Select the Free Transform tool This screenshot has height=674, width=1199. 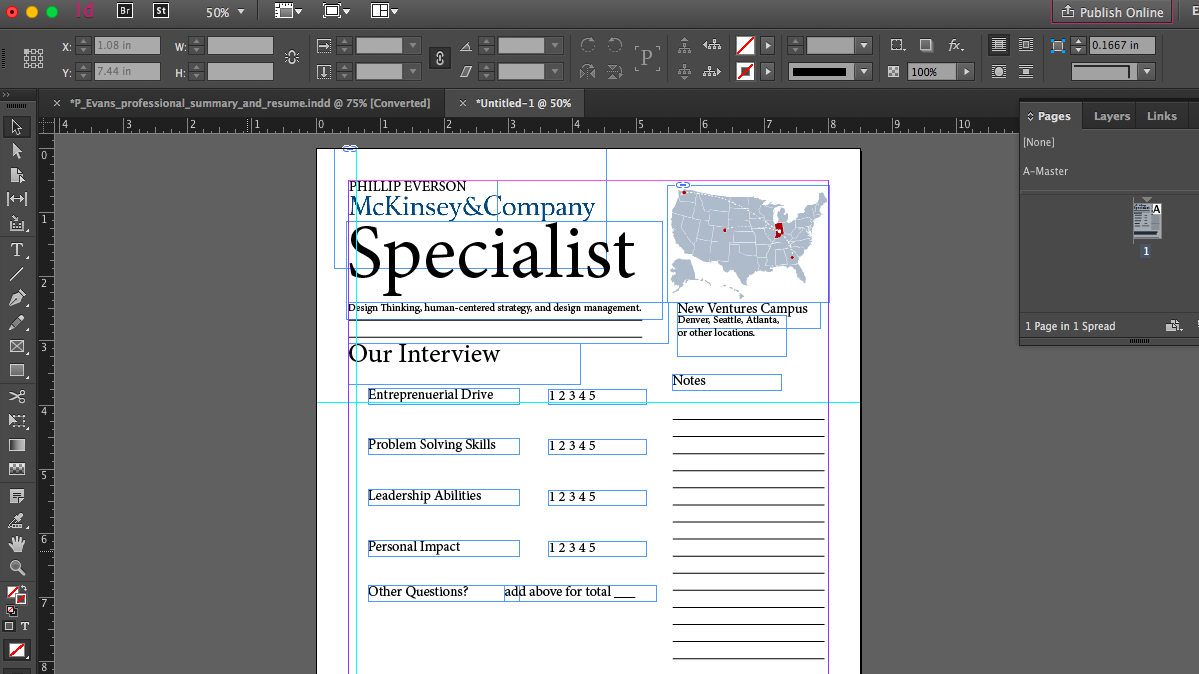[x=16, y=421]
